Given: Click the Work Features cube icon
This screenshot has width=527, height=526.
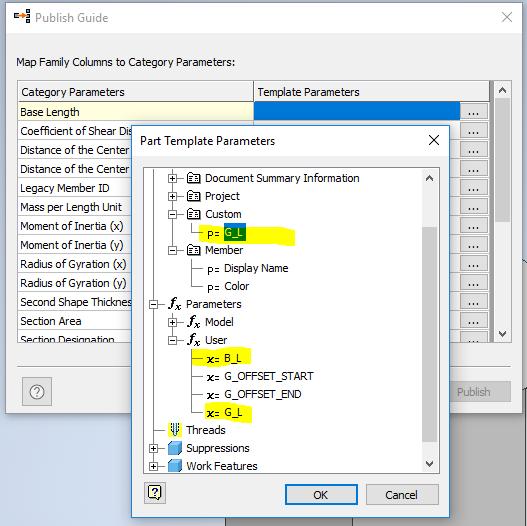Looking at the screenshot, I should 175,466.
